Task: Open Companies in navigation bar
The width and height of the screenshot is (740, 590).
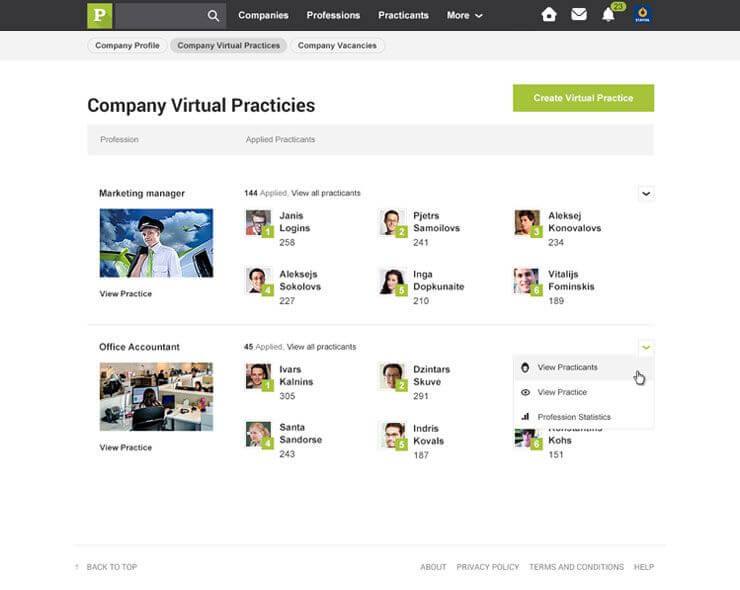Action: click(x=263, y=16)
